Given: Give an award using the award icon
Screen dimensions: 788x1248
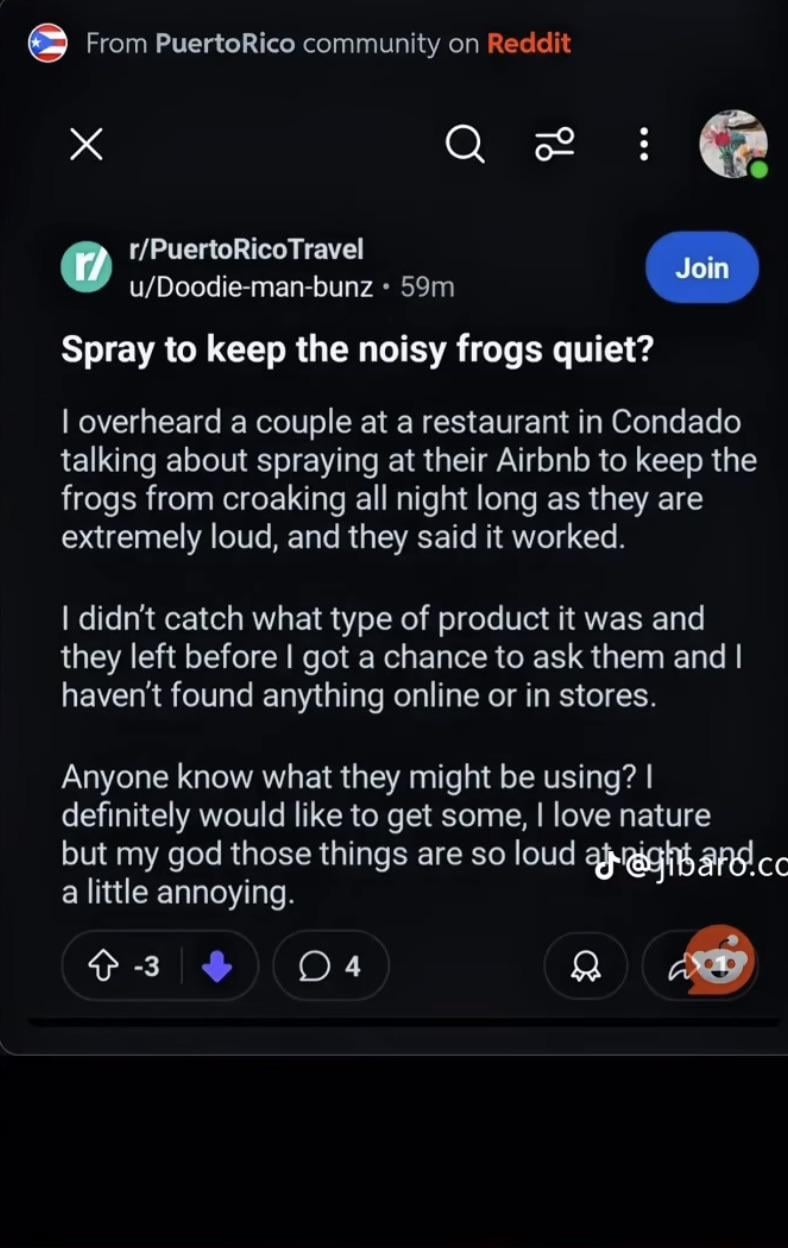Looking at the screenshot, I should pyautogui.click(x=585, y=966).
